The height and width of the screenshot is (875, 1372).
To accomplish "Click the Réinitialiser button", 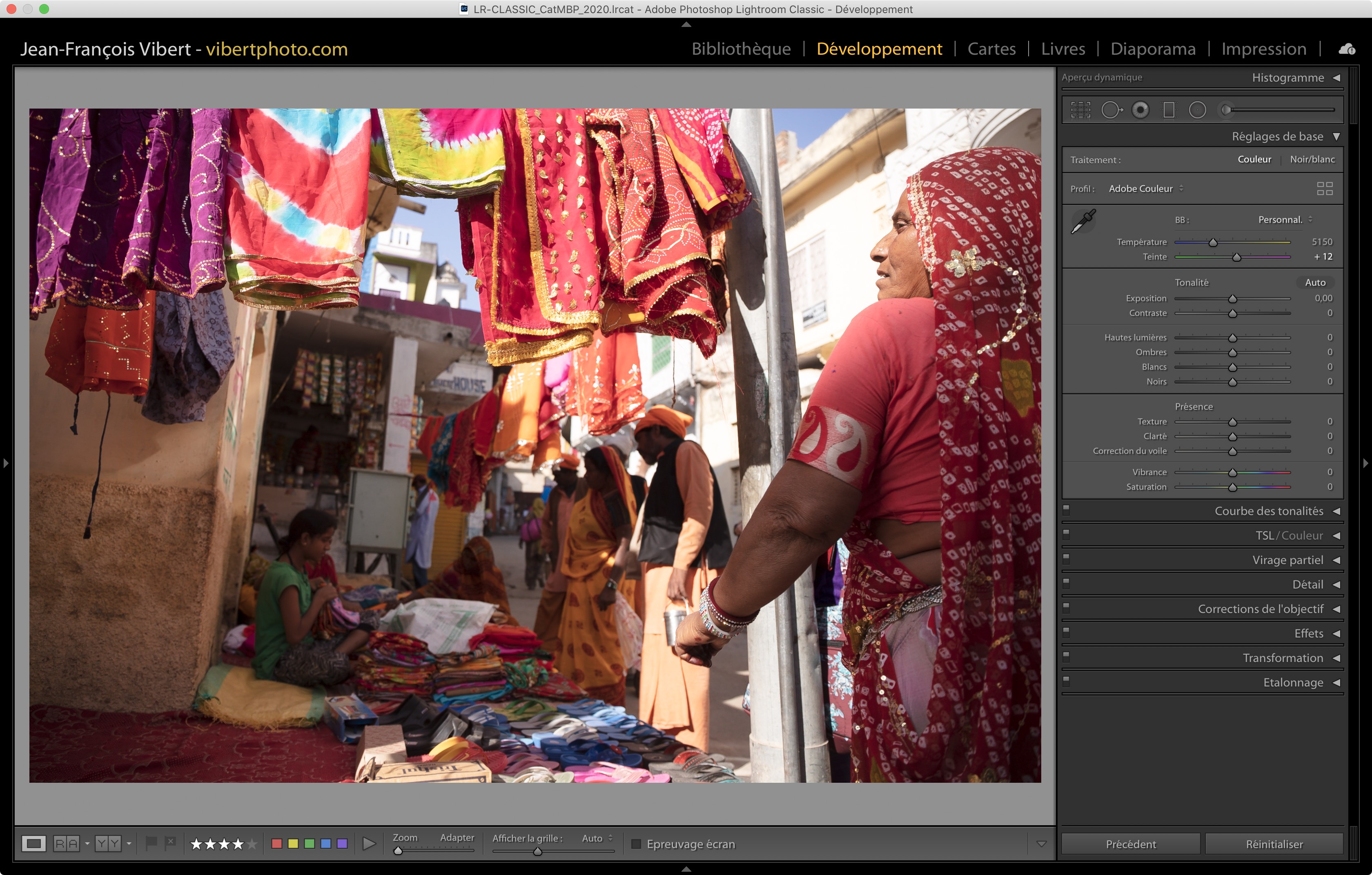I will point(1274,844).
